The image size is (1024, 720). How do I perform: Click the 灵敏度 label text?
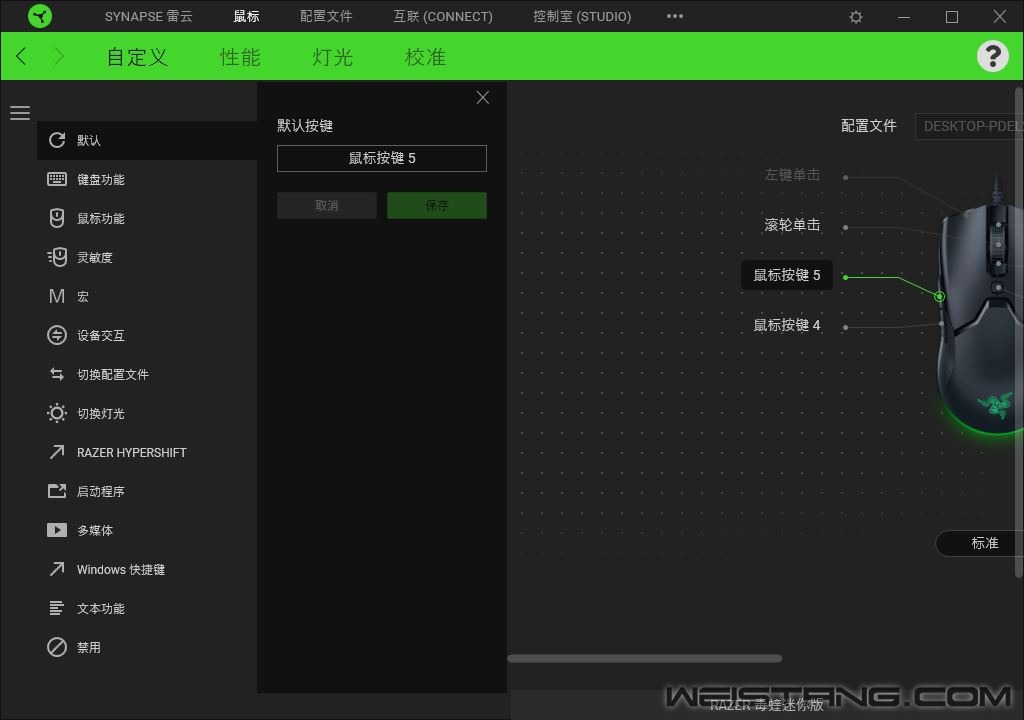95,257
